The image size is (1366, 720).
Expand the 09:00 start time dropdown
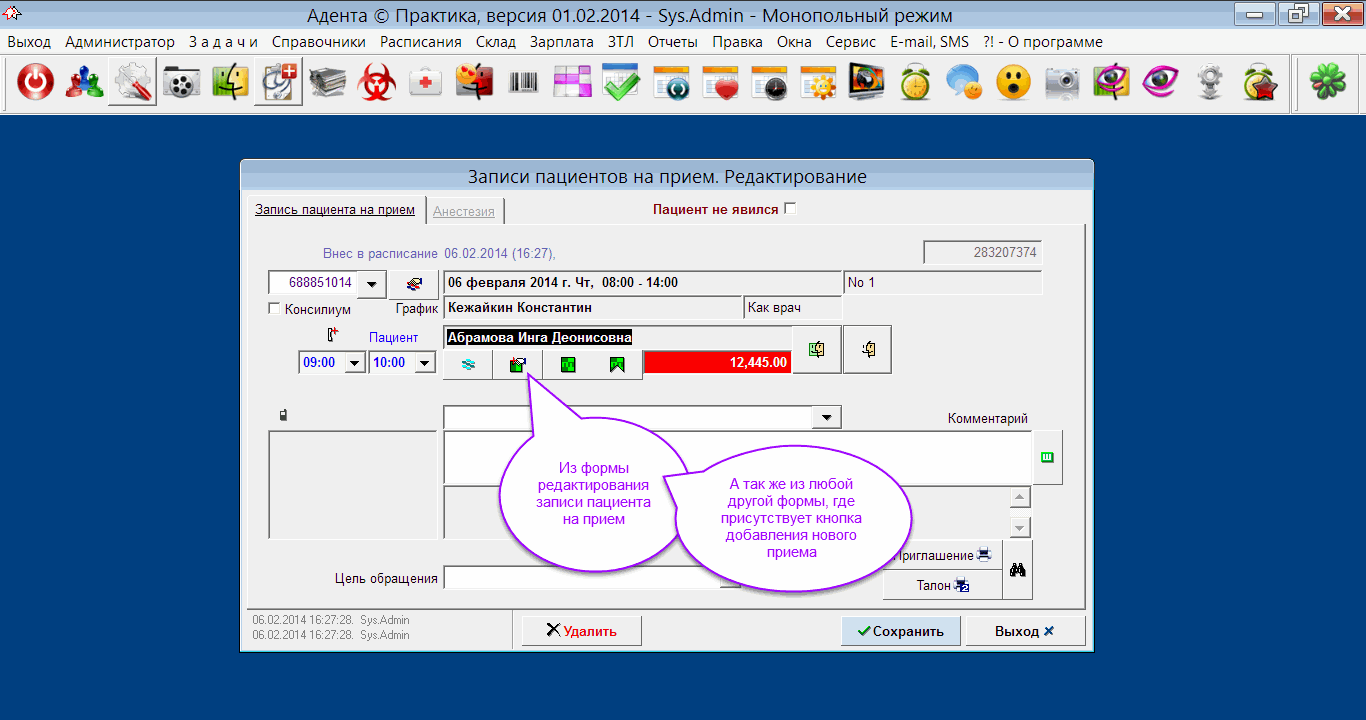pos(354,363)
